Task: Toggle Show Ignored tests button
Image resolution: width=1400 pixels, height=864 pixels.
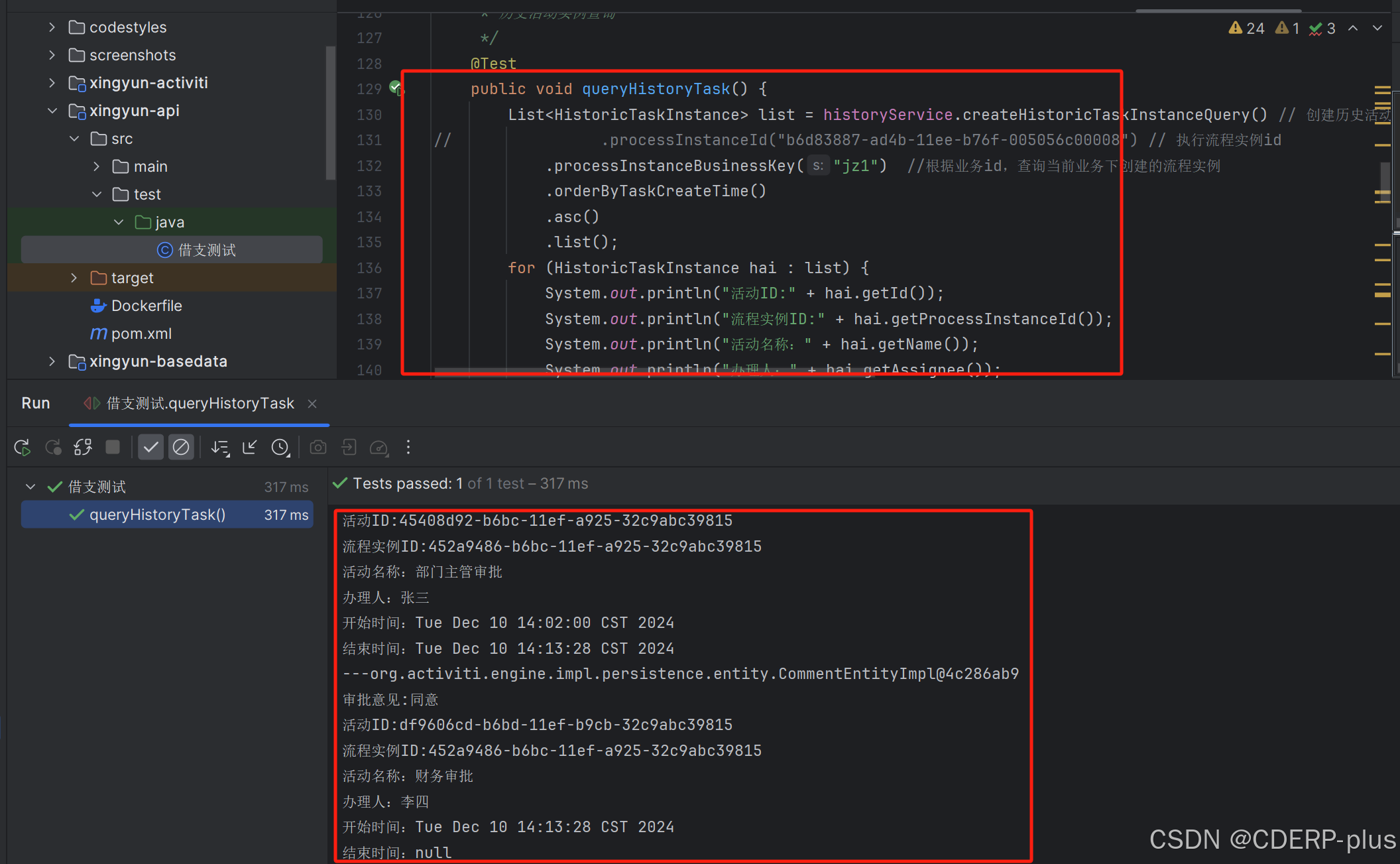Action: (x=180, y=448)
